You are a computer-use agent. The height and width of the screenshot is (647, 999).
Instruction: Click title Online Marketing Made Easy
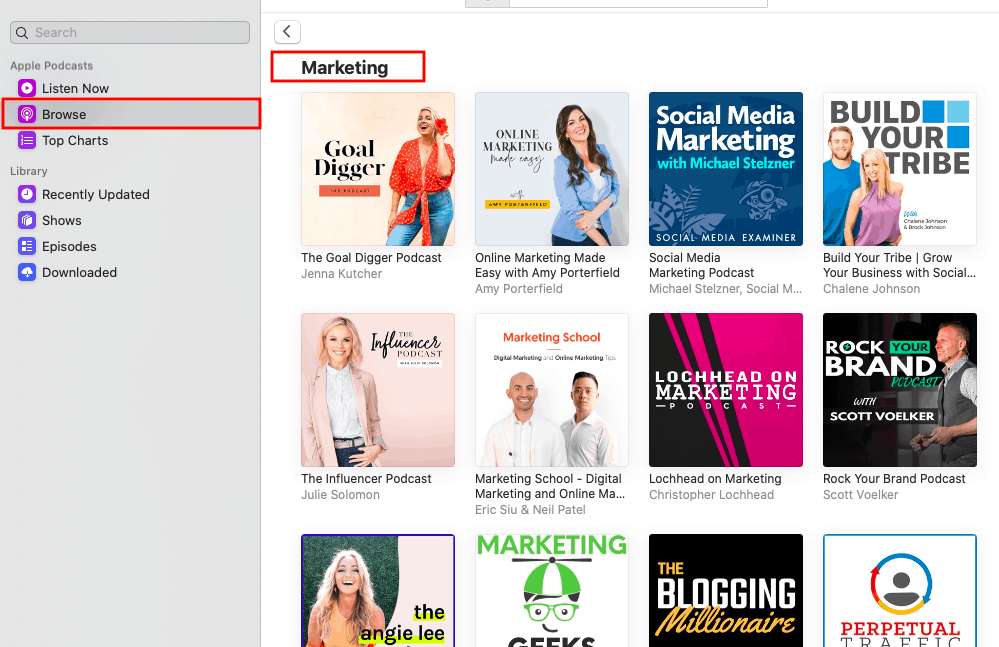(x=547, y=265)
